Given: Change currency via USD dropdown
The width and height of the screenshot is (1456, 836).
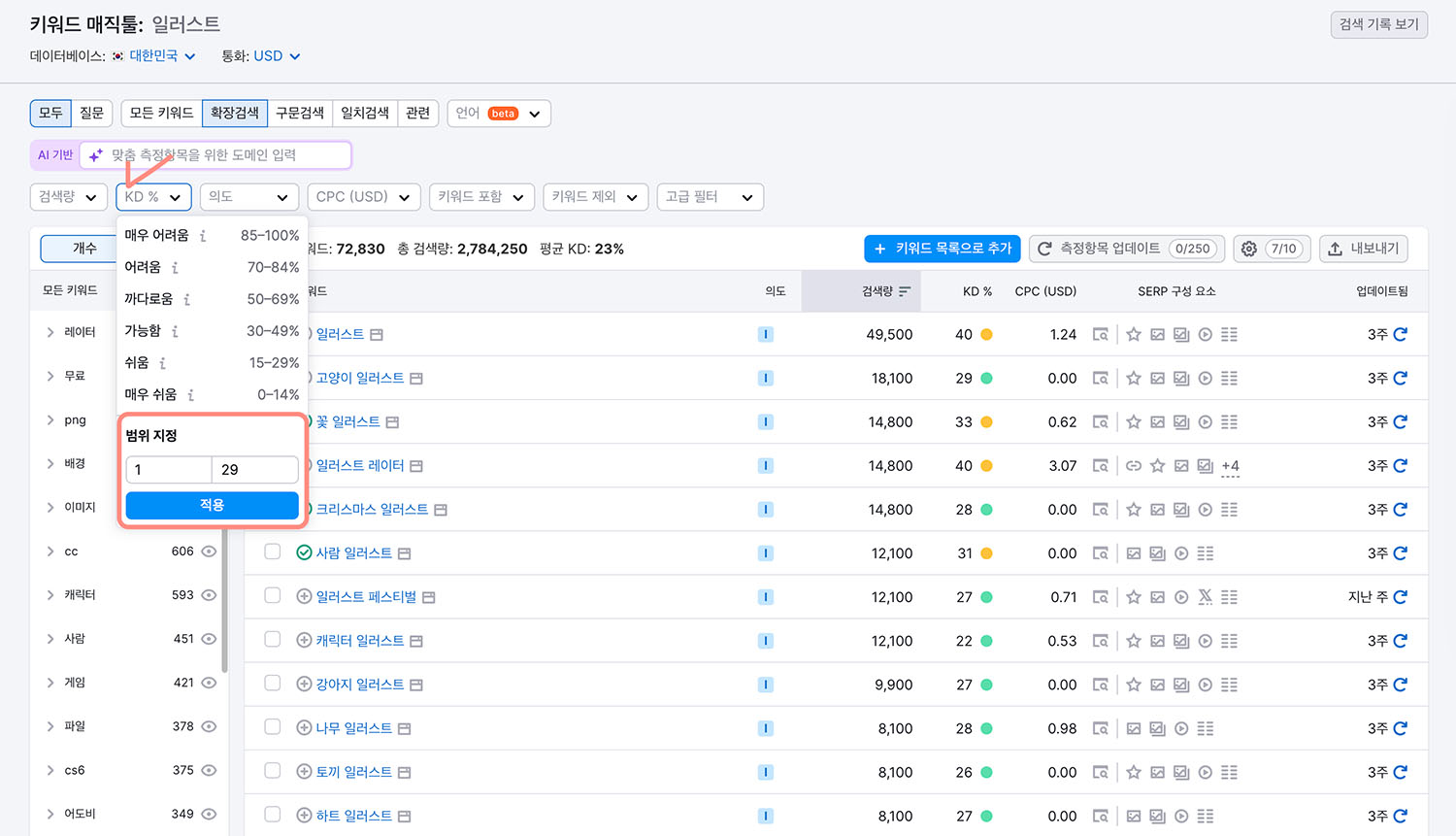Looking at the screenshot, I should 277,56.
